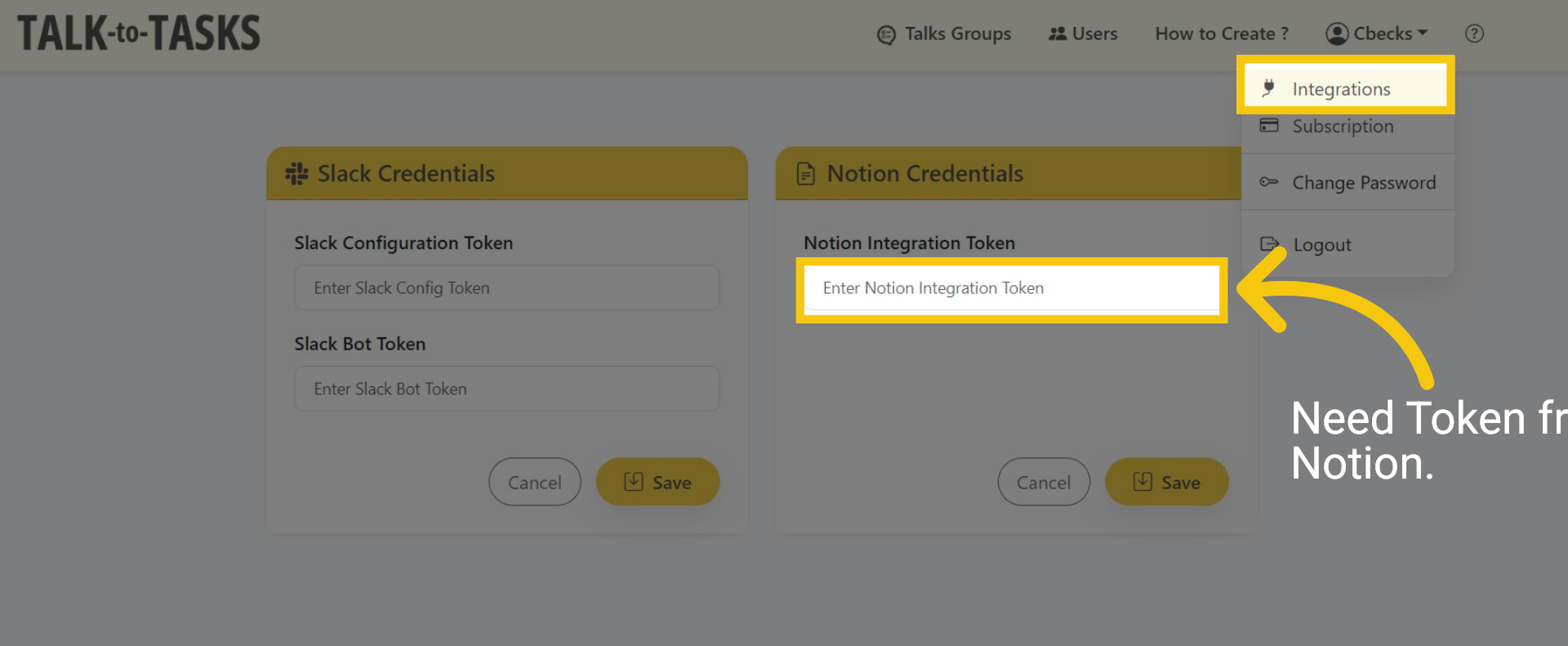Cancel the Notion Credentials form
This screenshot has height=646, width=1568.
1044,482
